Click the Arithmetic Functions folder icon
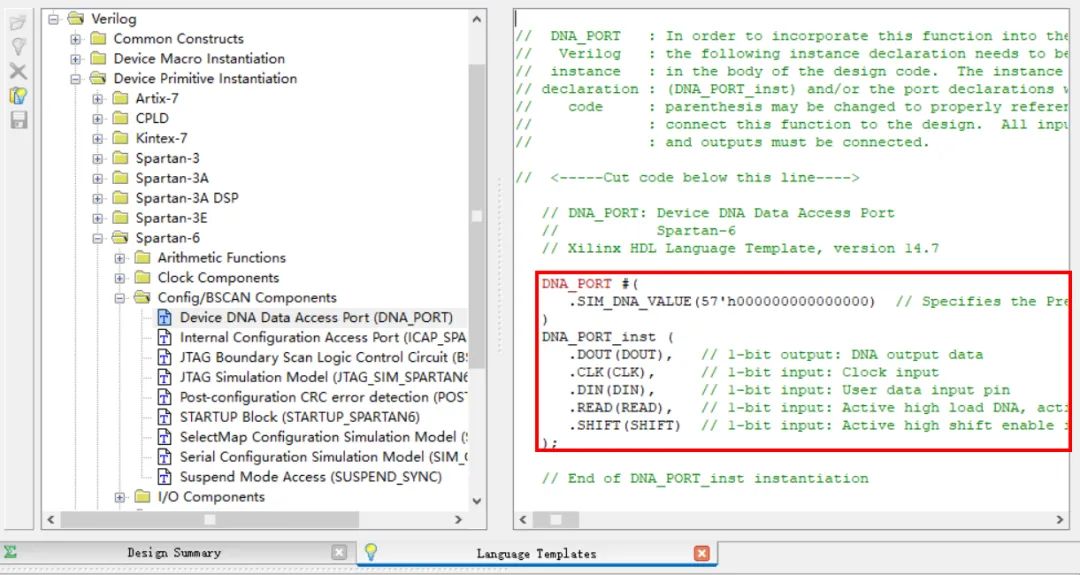 (143, 258)
